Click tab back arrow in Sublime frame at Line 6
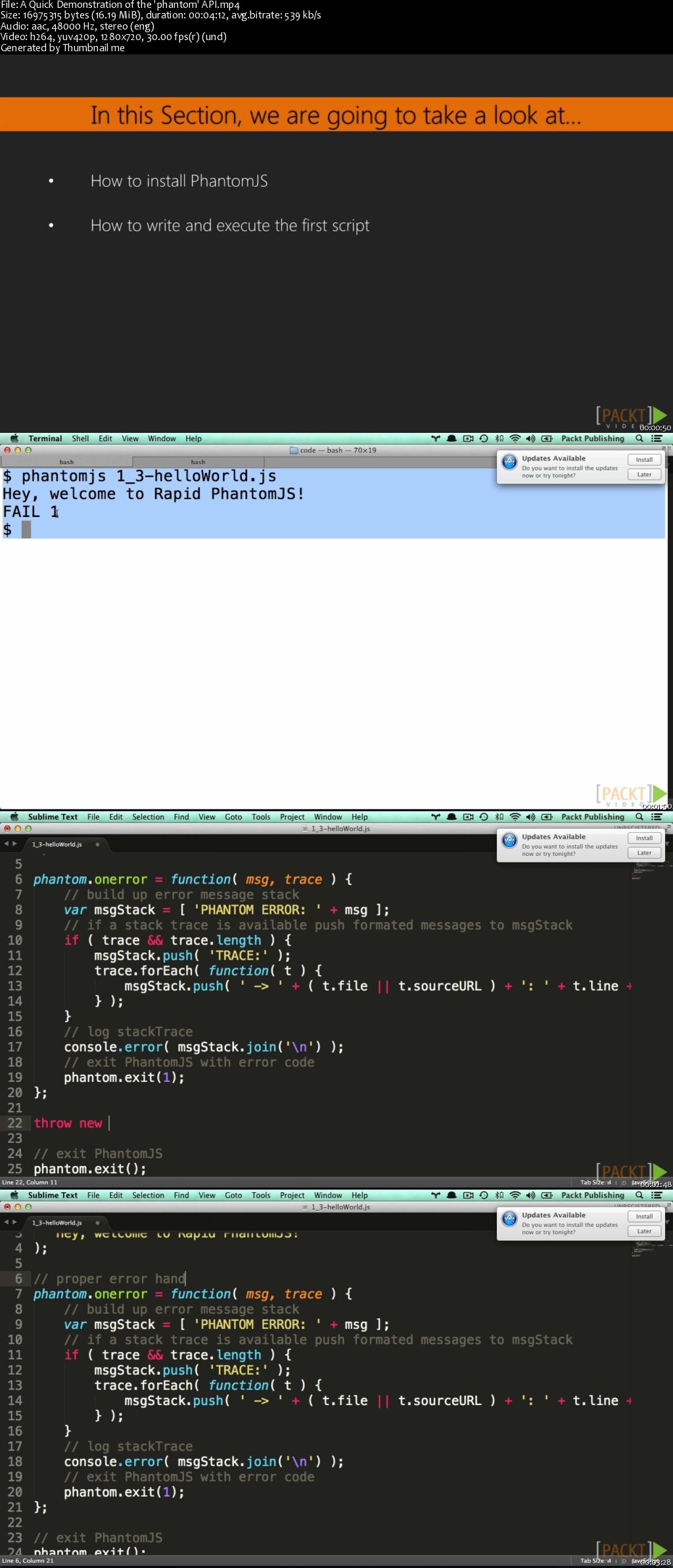673x1568 pixels. [x=7, y=1222]
